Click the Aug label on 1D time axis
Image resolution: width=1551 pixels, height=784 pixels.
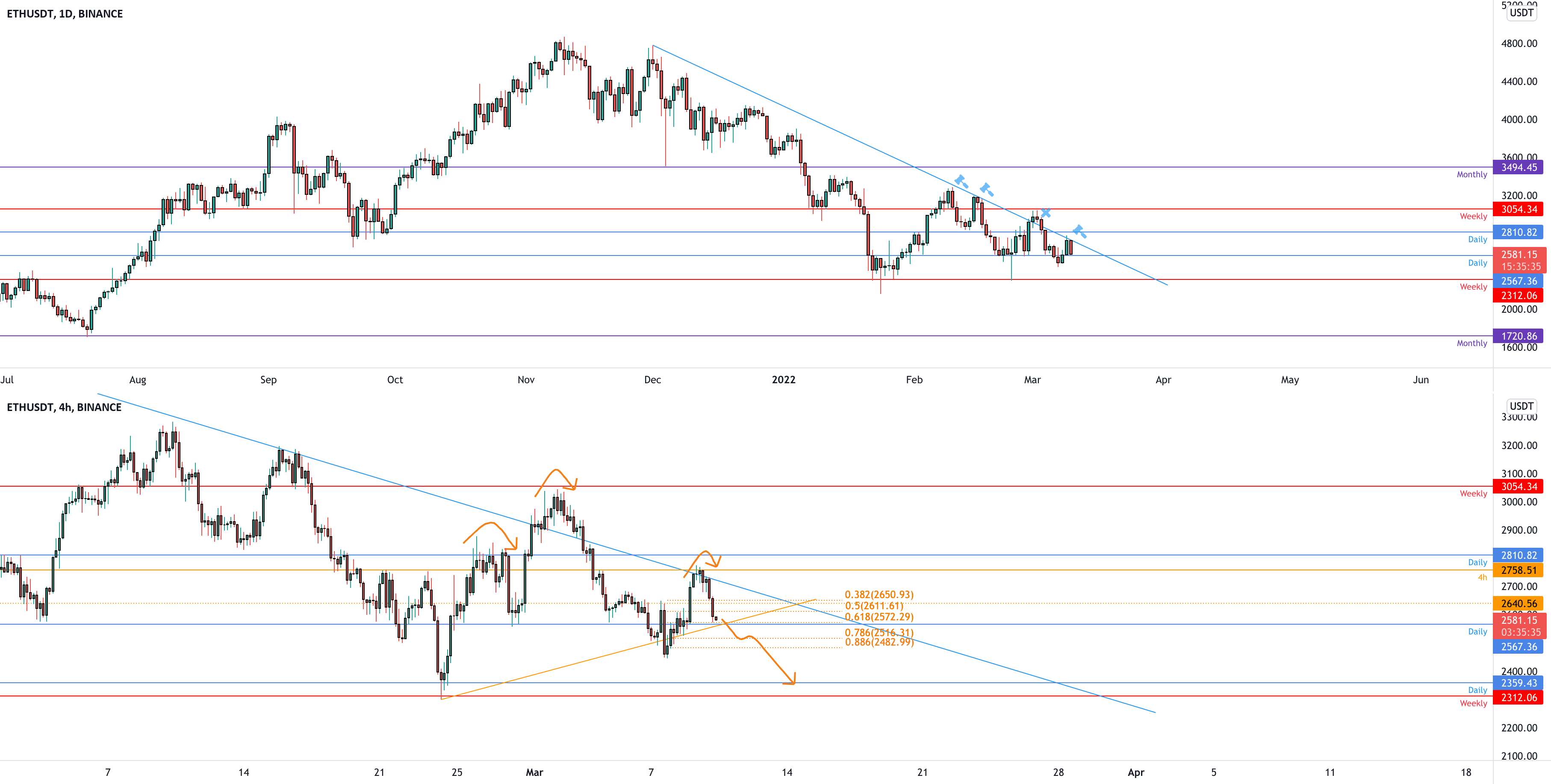coord(138,380)
